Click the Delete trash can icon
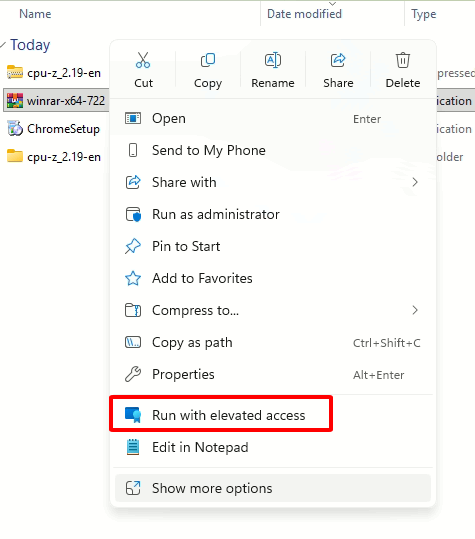The image size is (475, 539). click(403, 60)
